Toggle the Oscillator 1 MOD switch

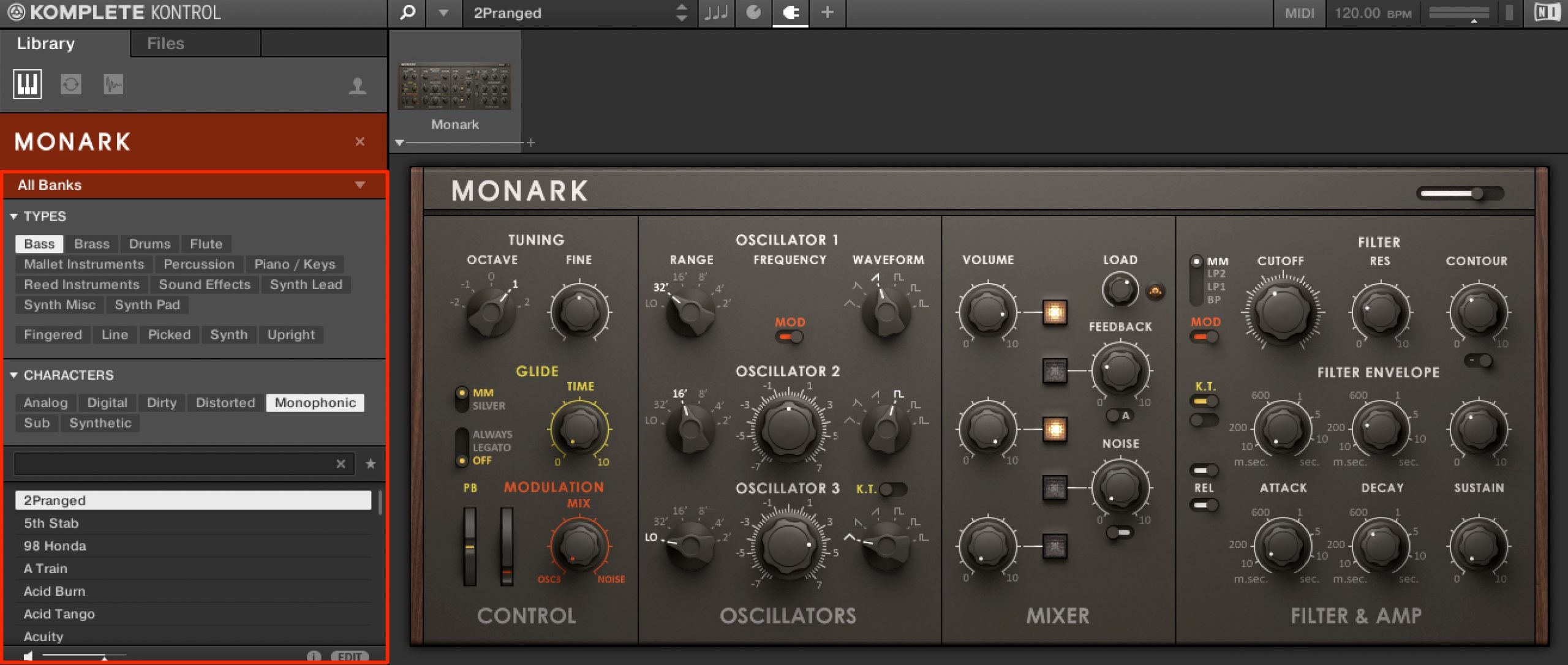point(790,337)
